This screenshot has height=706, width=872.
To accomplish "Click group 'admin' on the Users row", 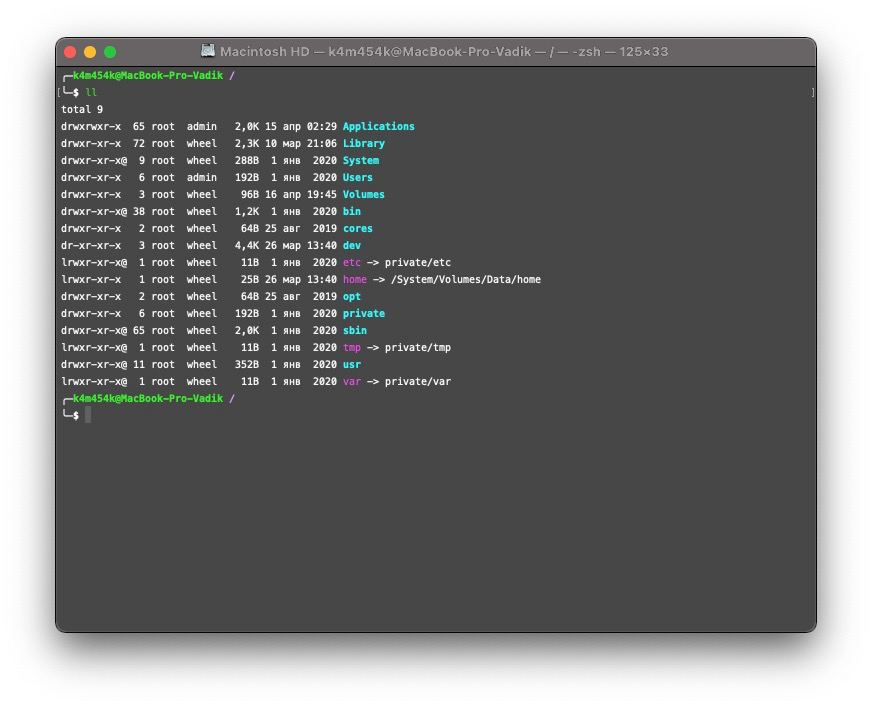I will (202, 177).
